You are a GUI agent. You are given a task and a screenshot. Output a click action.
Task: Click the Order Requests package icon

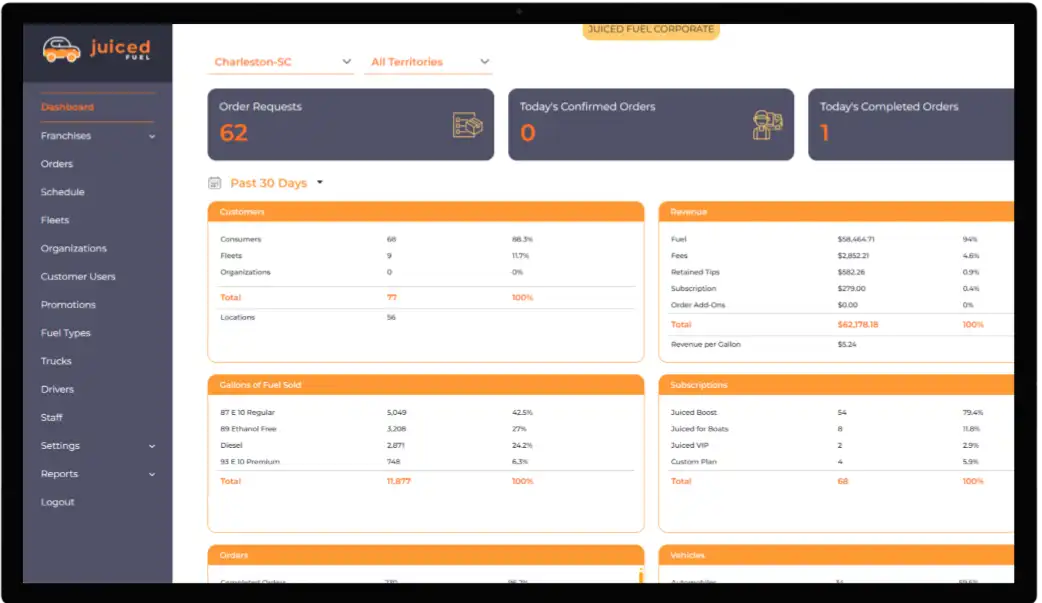(x=468, y=124)
